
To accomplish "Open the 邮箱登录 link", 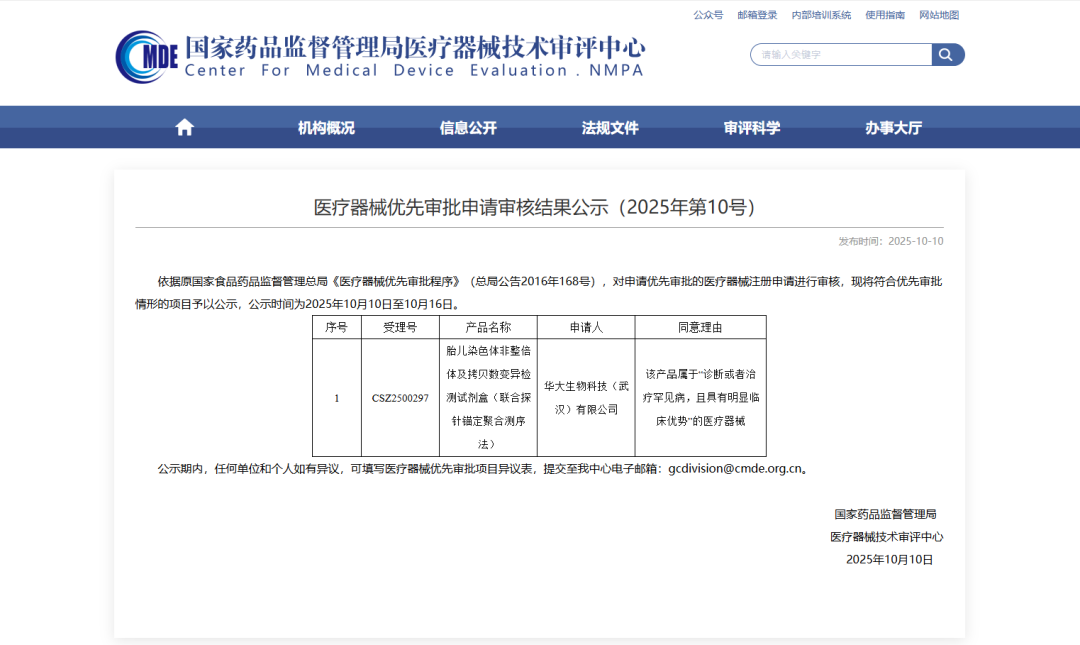I will 757,15.
